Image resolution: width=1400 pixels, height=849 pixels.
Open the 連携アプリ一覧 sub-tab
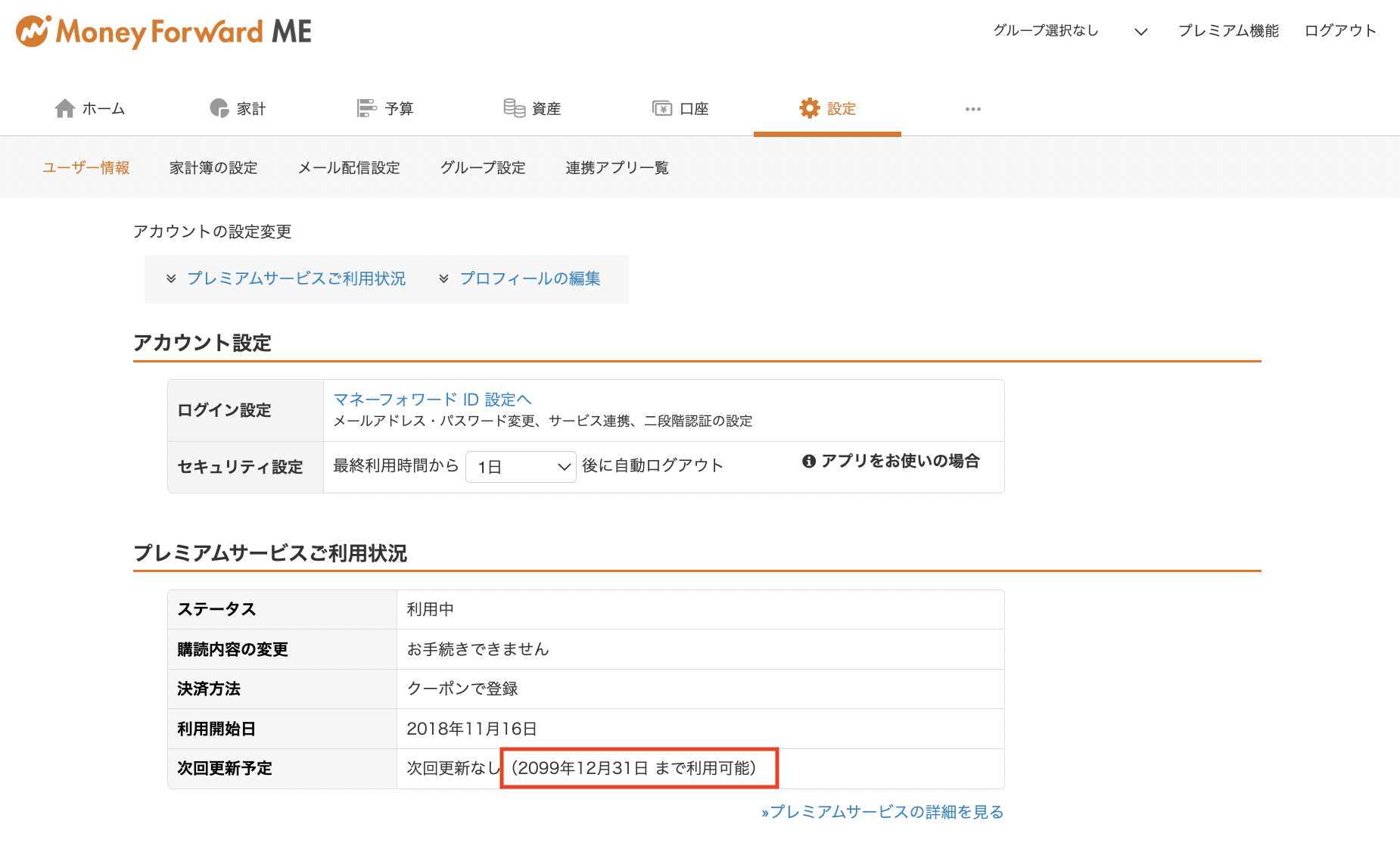click(617, 167)
